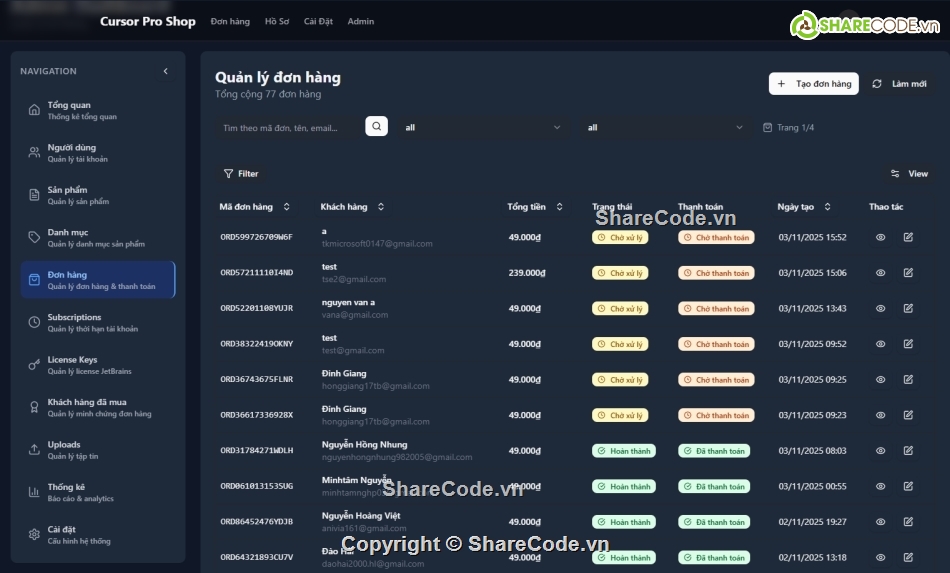950x573 pixels.
Task: View details of order ORD52201108YUJR
Action: (x=880, y=308)
